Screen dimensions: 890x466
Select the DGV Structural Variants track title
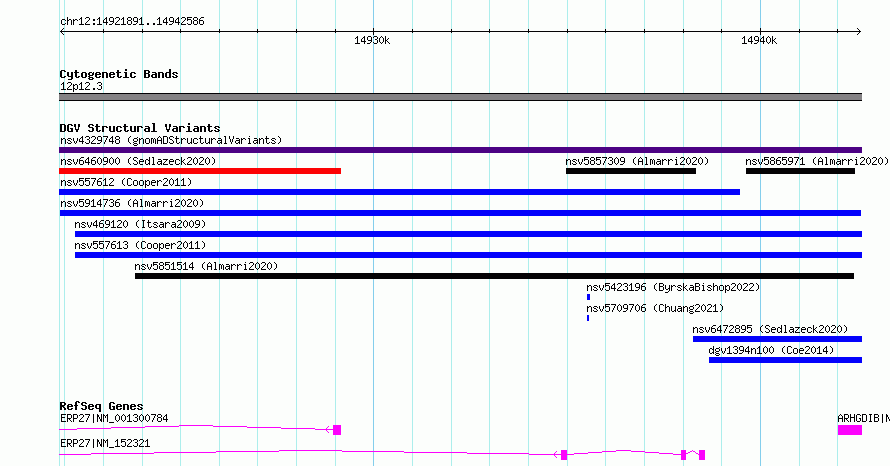point(140,128)
